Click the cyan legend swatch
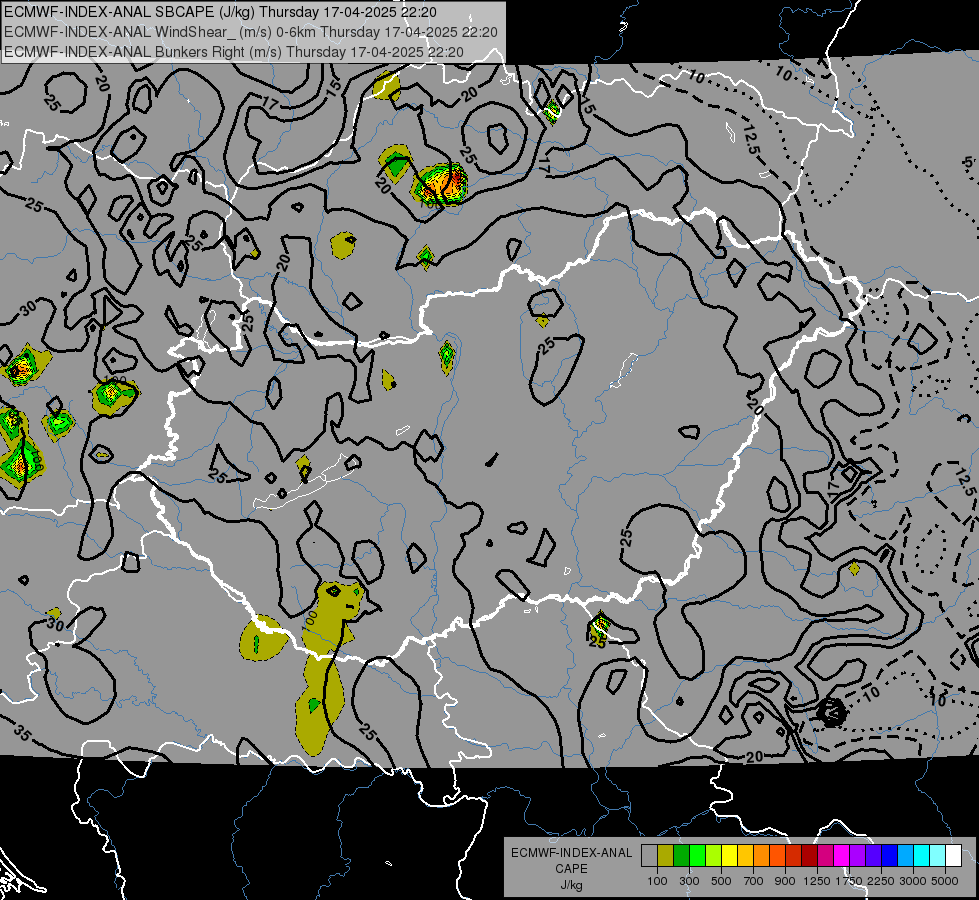The height and width of the screenshot is (900, 979). coord(922,855)
